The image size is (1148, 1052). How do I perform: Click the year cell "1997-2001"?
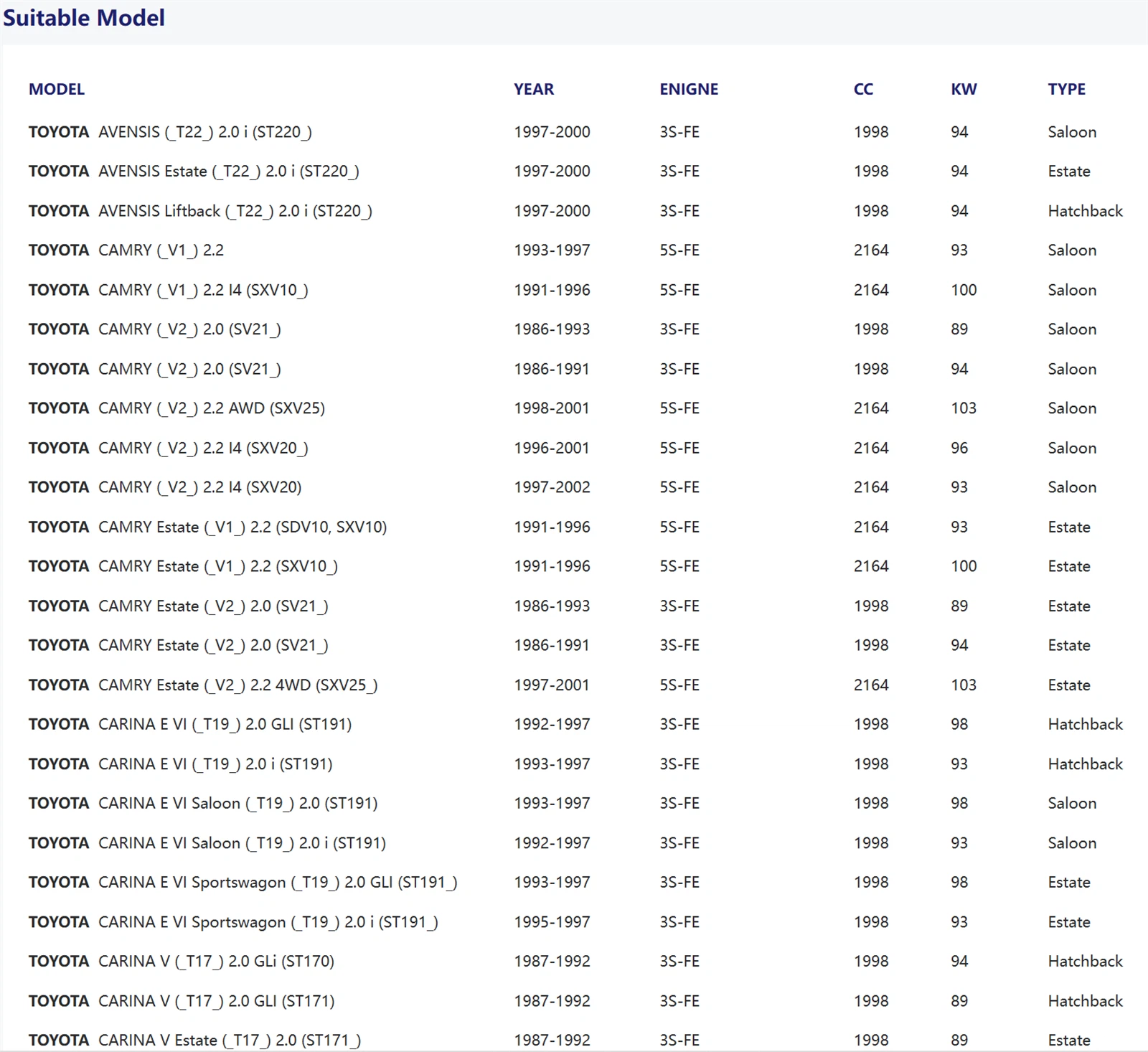pyautogui.click(x=552, y=685)
